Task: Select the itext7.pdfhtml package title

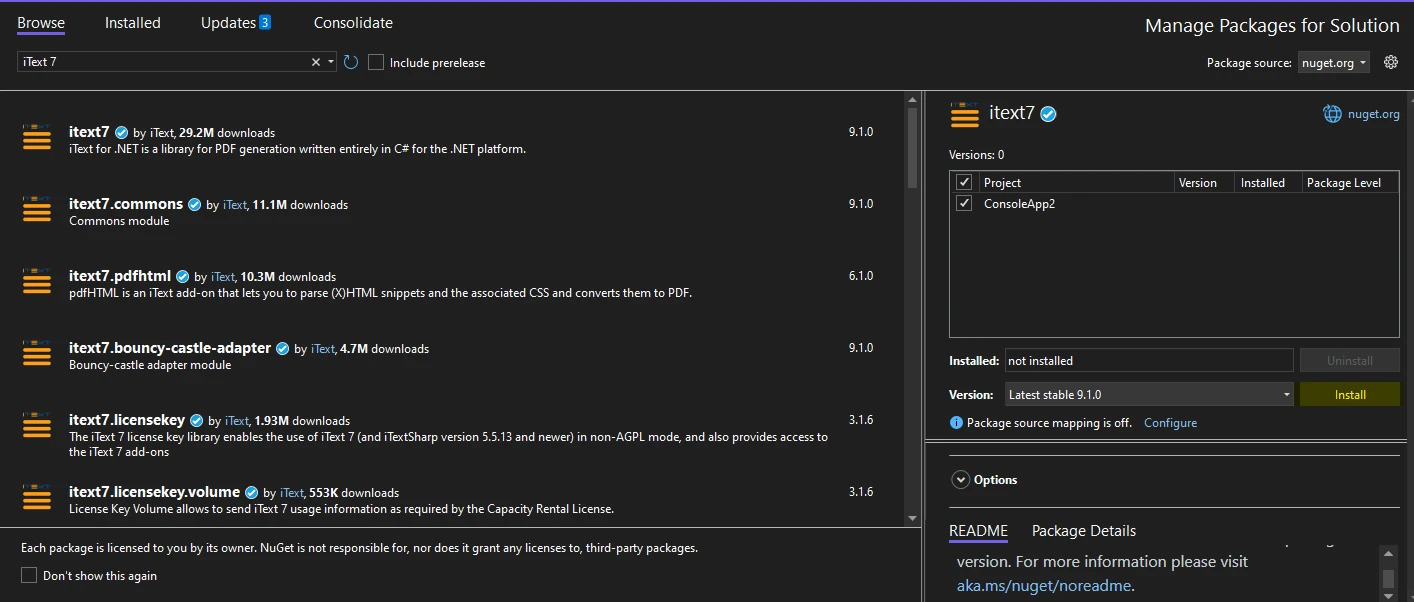Action: tap(120, 276)
